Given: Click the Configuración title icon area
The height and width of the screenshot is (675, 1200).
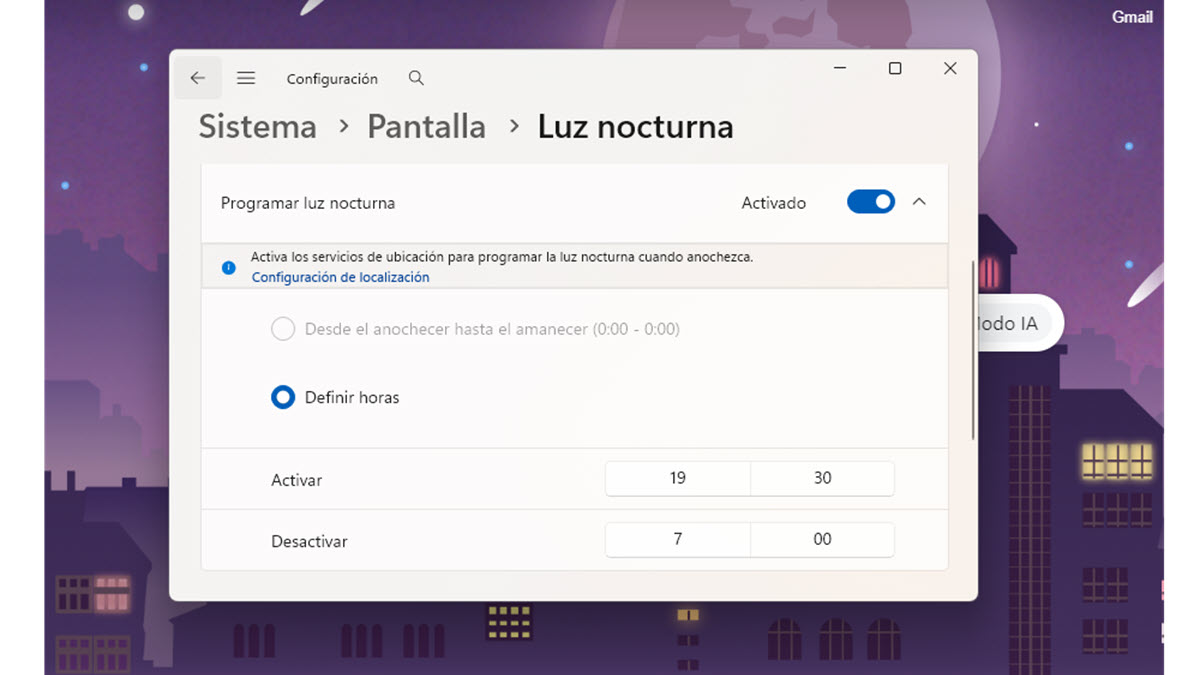Looking at the screenshot, I should click(332, 78).
